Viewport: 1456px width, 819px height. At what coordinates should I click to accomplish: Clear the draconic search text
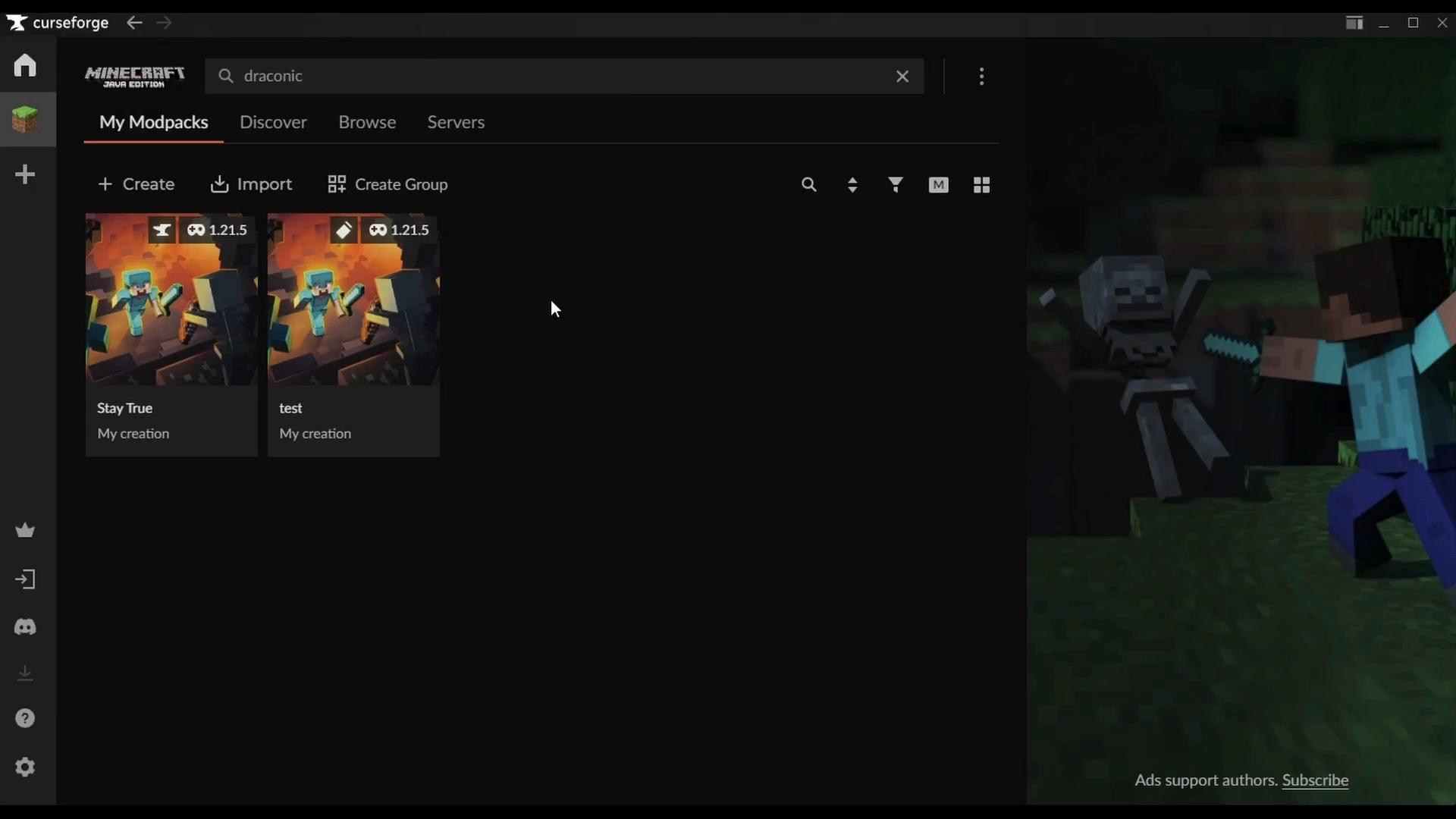tap(902, 77)
